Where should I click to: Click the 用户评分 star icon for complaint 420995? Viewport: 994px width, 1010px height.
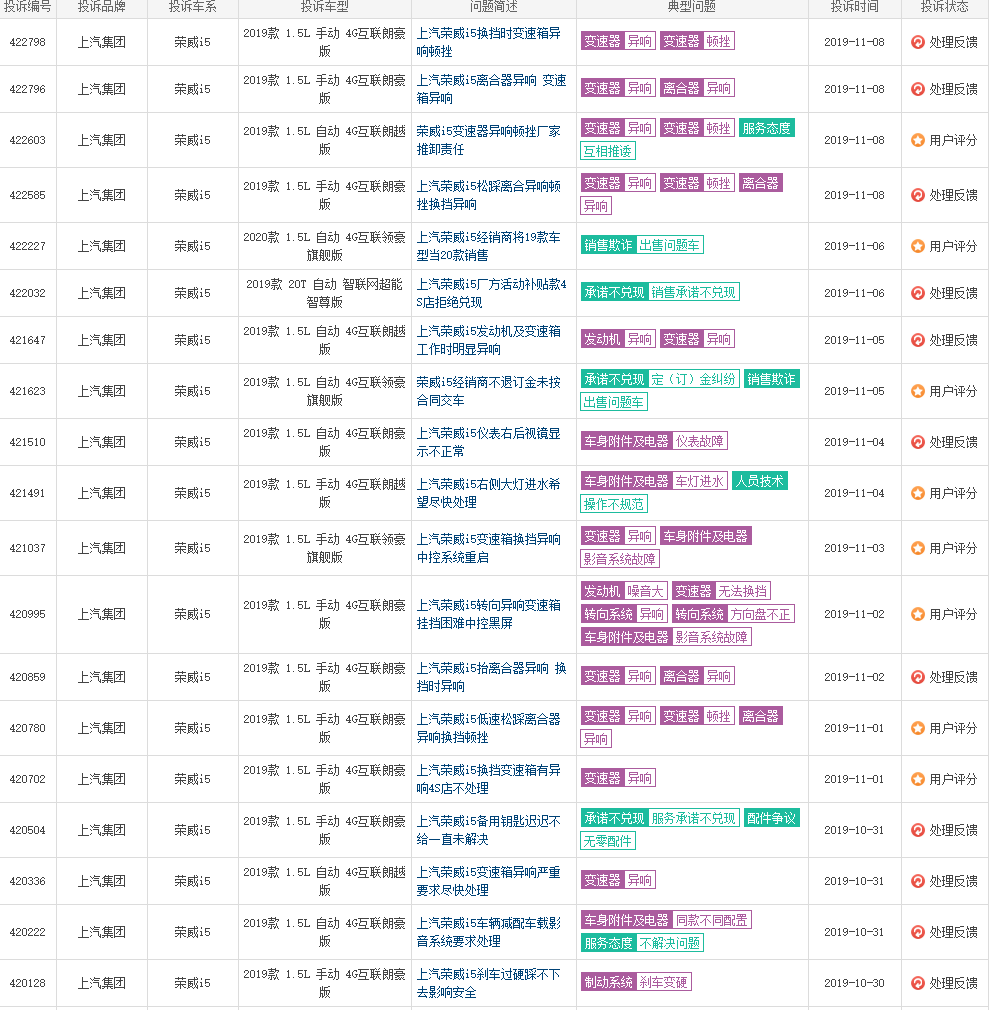click(x=917, y=614)
